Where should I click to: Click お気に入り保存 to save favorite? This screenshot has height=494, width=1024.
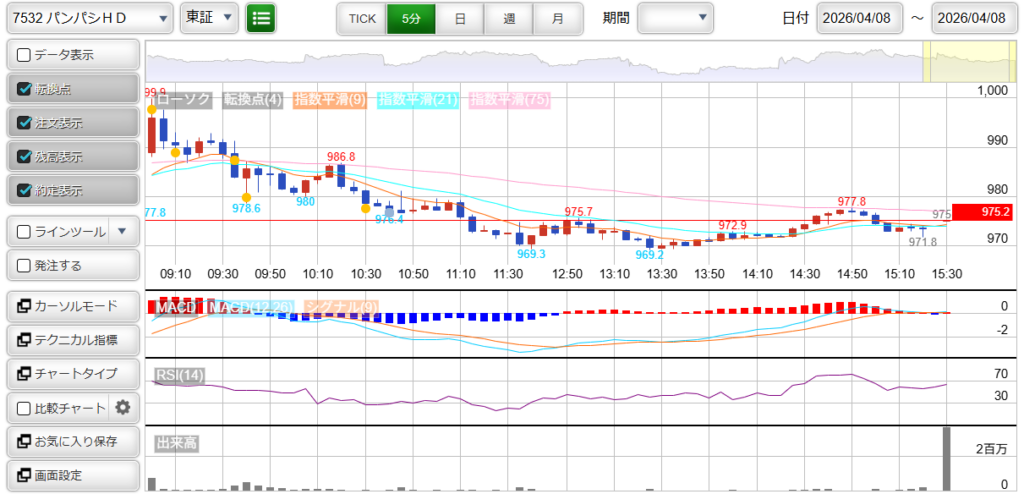tap(72, 441)
